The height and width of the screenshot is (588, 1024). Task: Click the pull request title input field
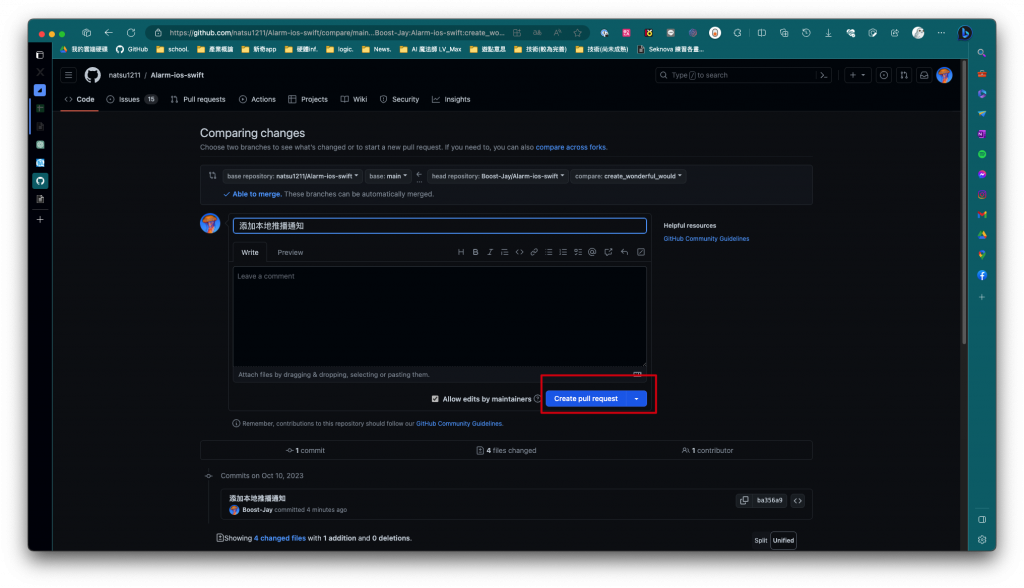[440, 225]
